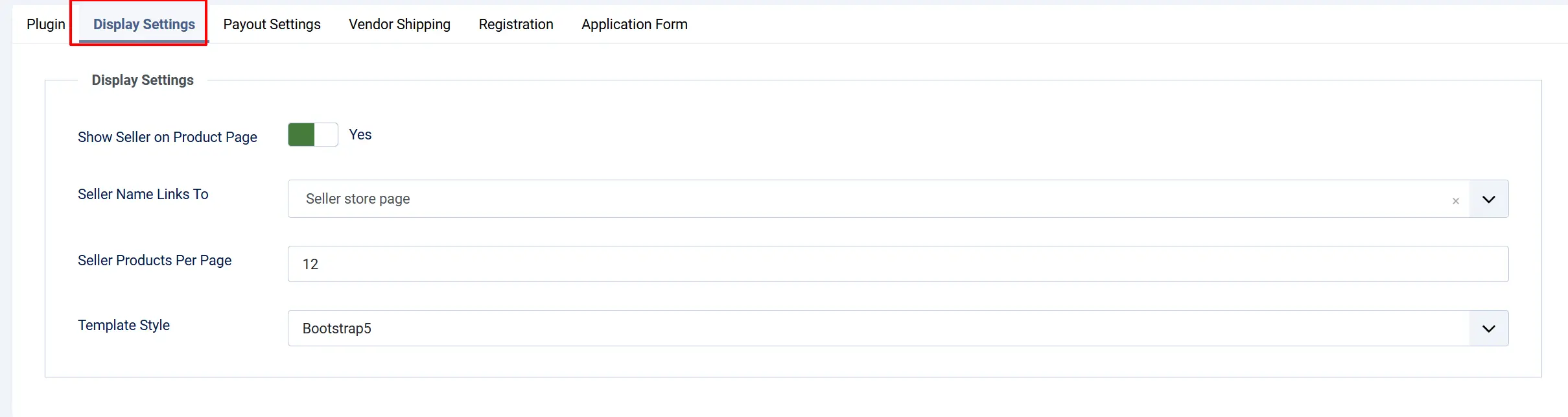Viewport: 1568px width, 417px height.
Task: Clear the Seller store page selection
Action: [x=1455, y=201]
